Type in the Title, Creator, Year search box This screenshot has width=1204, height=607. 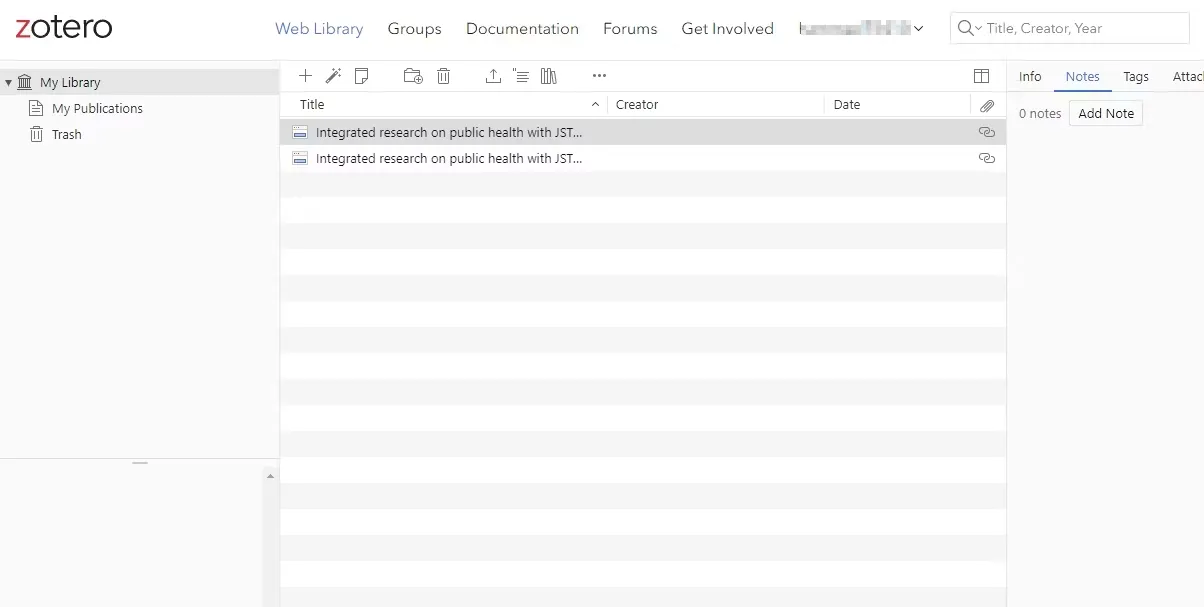[x=1080, y=29]
